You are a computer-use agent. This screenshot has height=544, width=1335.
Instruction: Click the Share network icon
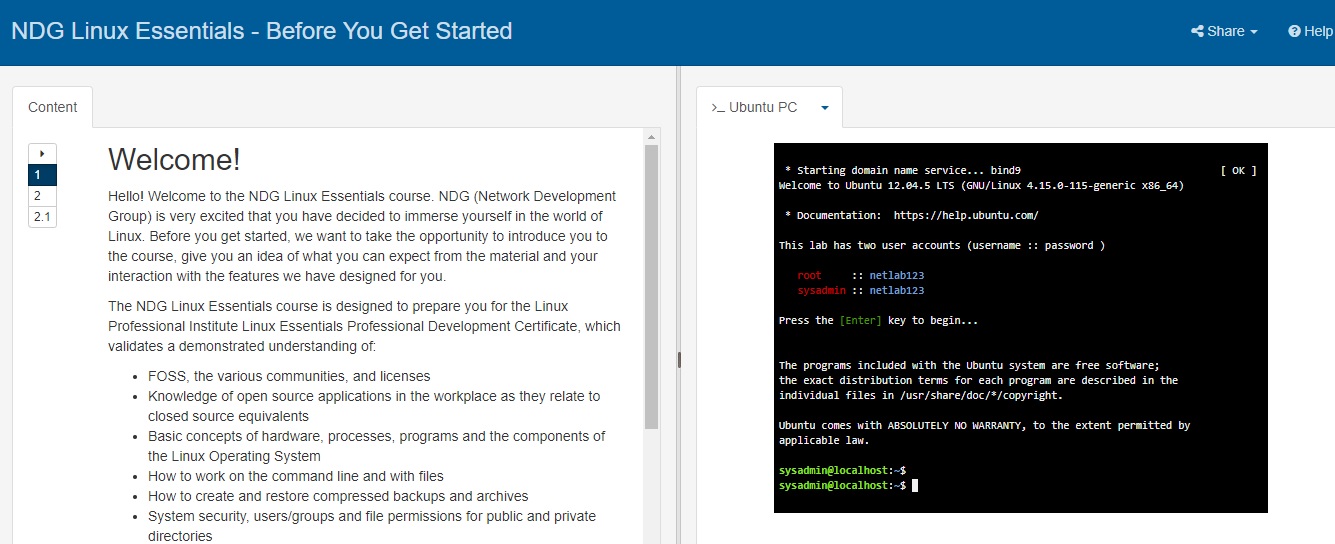[1197, 31]
